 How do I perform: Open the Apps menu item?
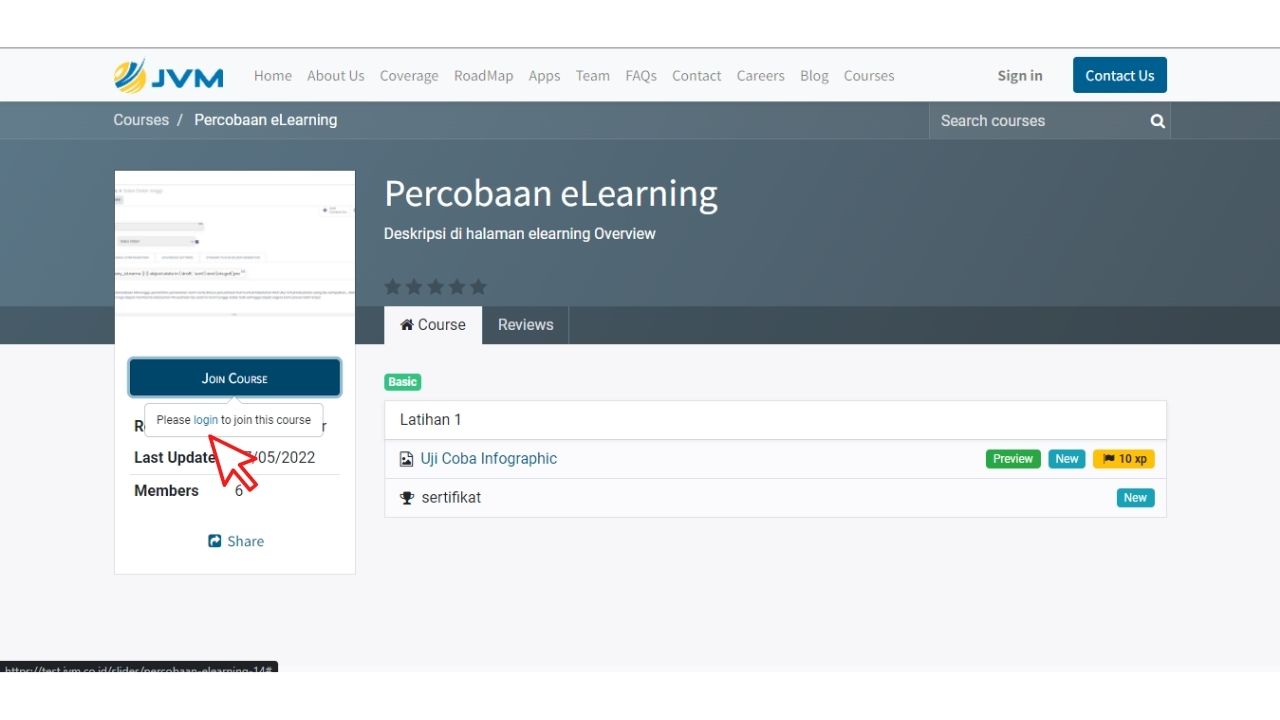click(545, 76)
